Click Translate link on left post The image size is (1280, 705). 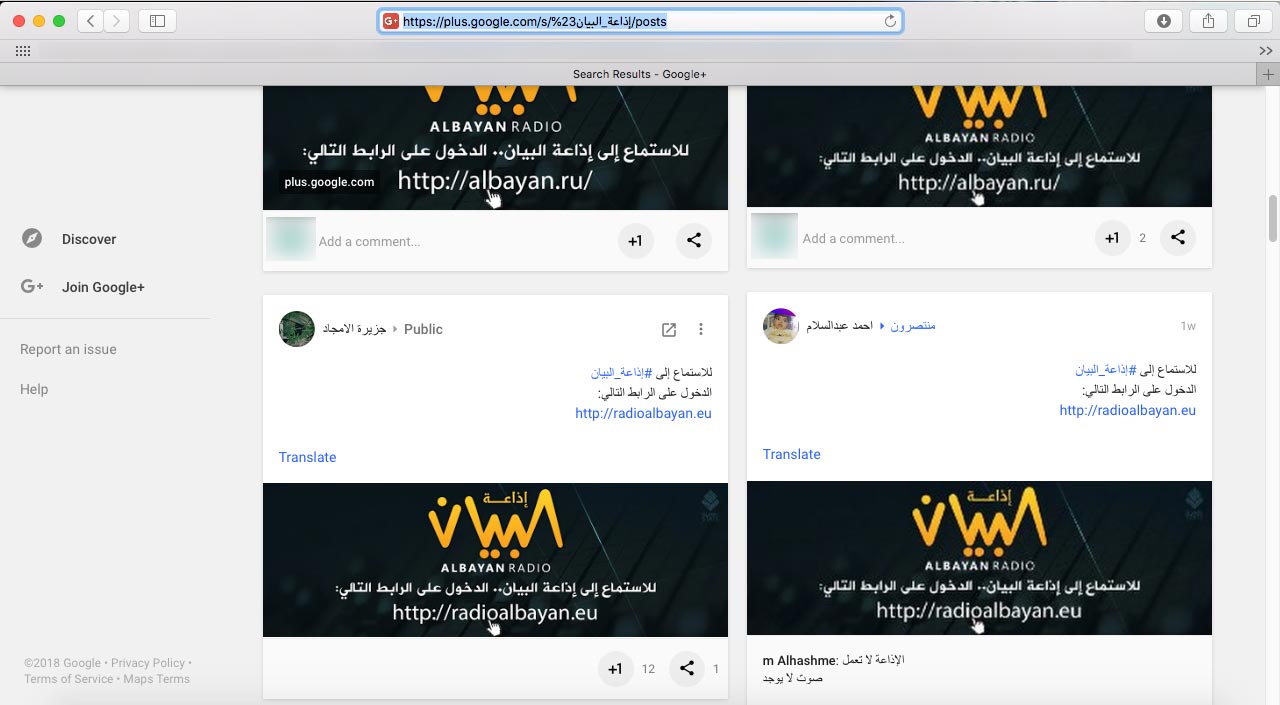307,457
